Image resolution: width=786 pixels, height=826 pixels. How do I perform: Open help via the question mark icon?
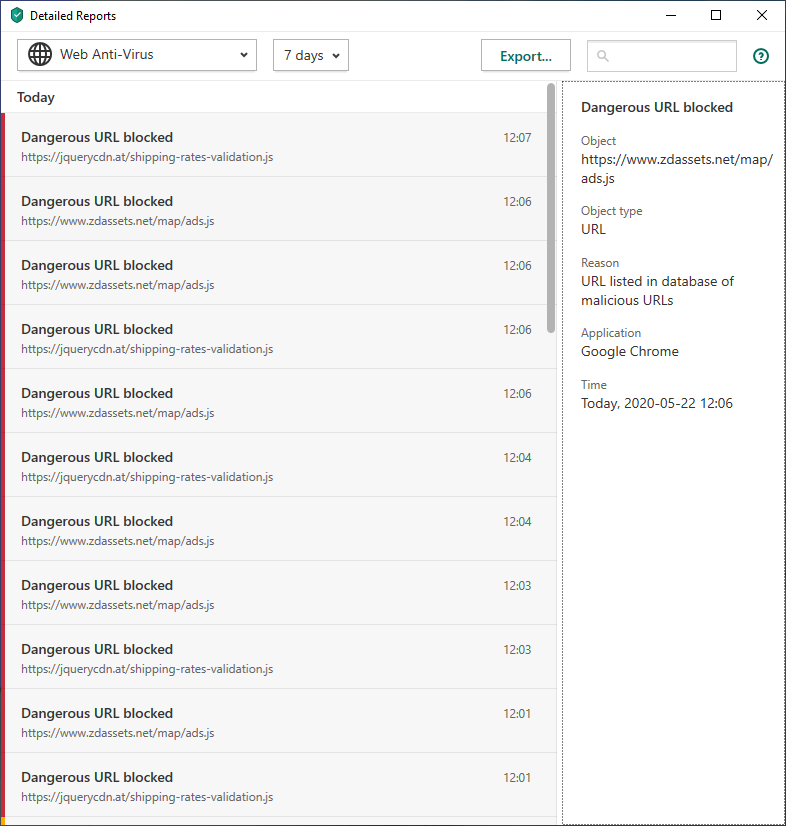[761, 56]
